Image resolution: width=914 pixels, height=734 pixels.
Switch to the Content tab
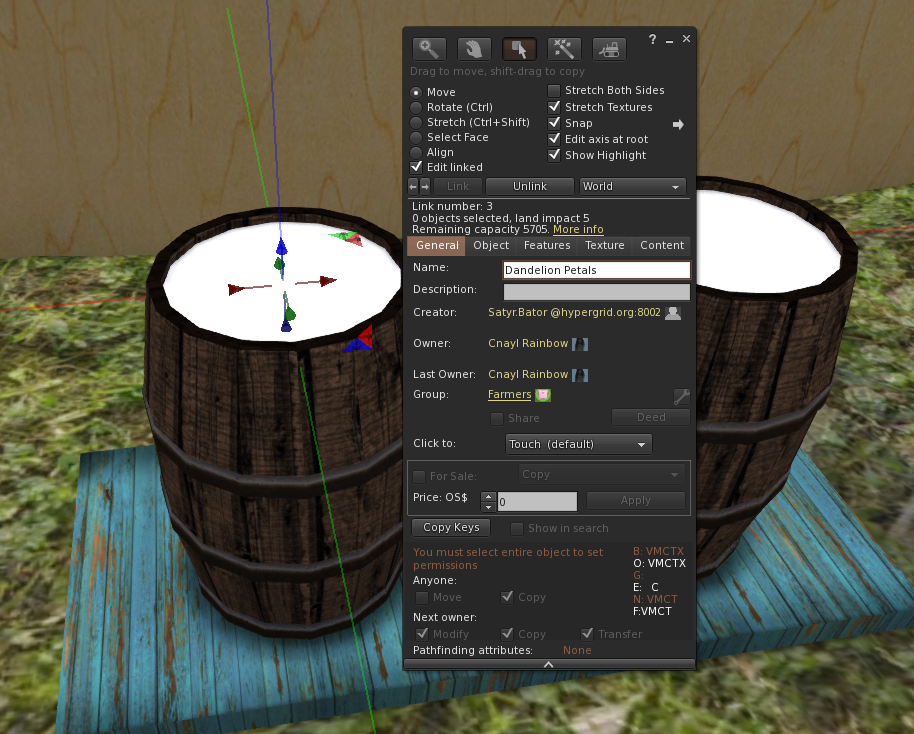661,246
